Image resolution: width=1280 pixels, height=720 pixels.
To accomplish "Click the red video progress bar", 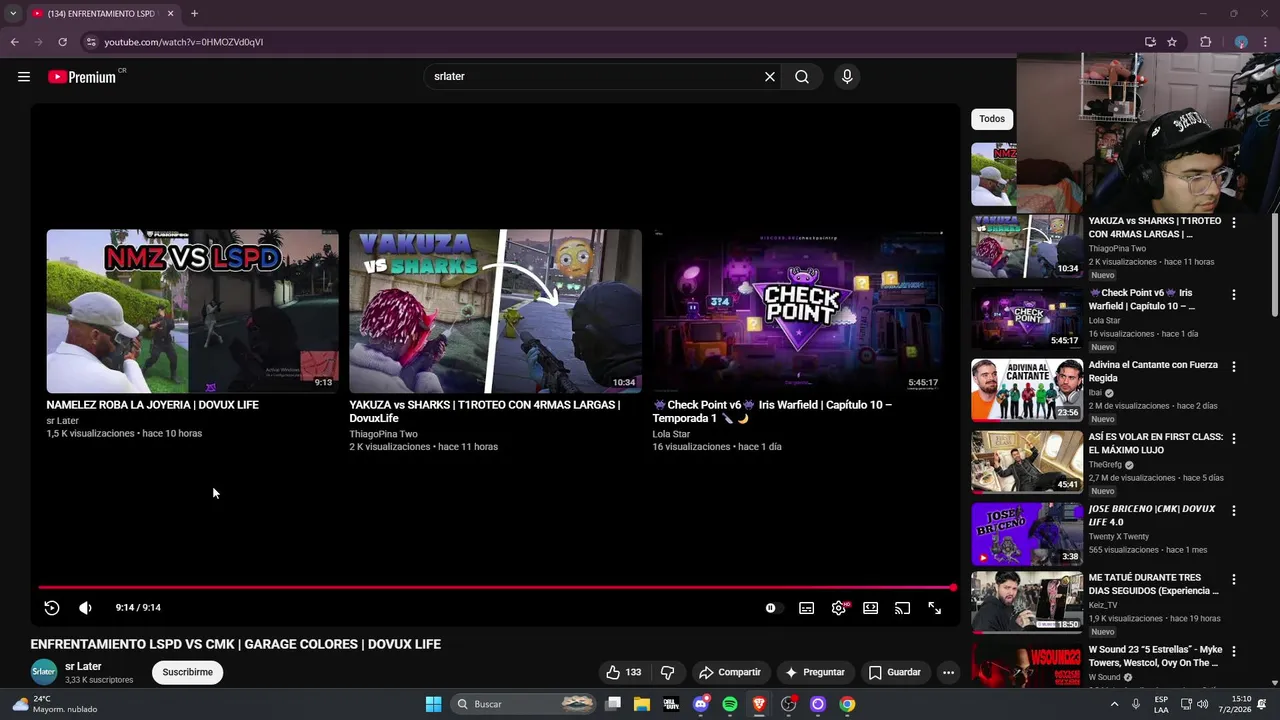I will click(x=496, y=588).
